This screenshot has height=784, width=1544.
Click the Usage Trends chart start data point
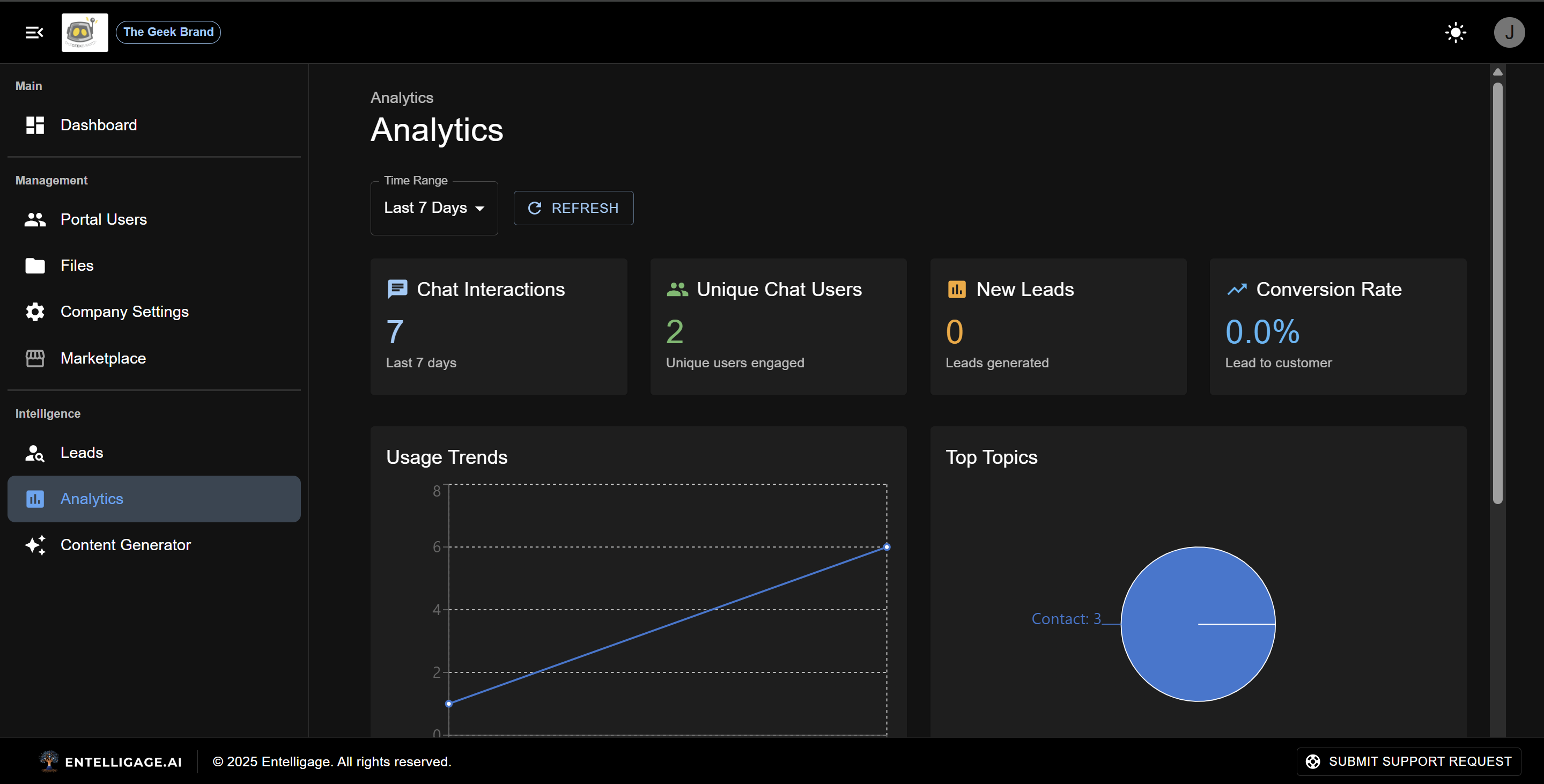tap(449, 704)
